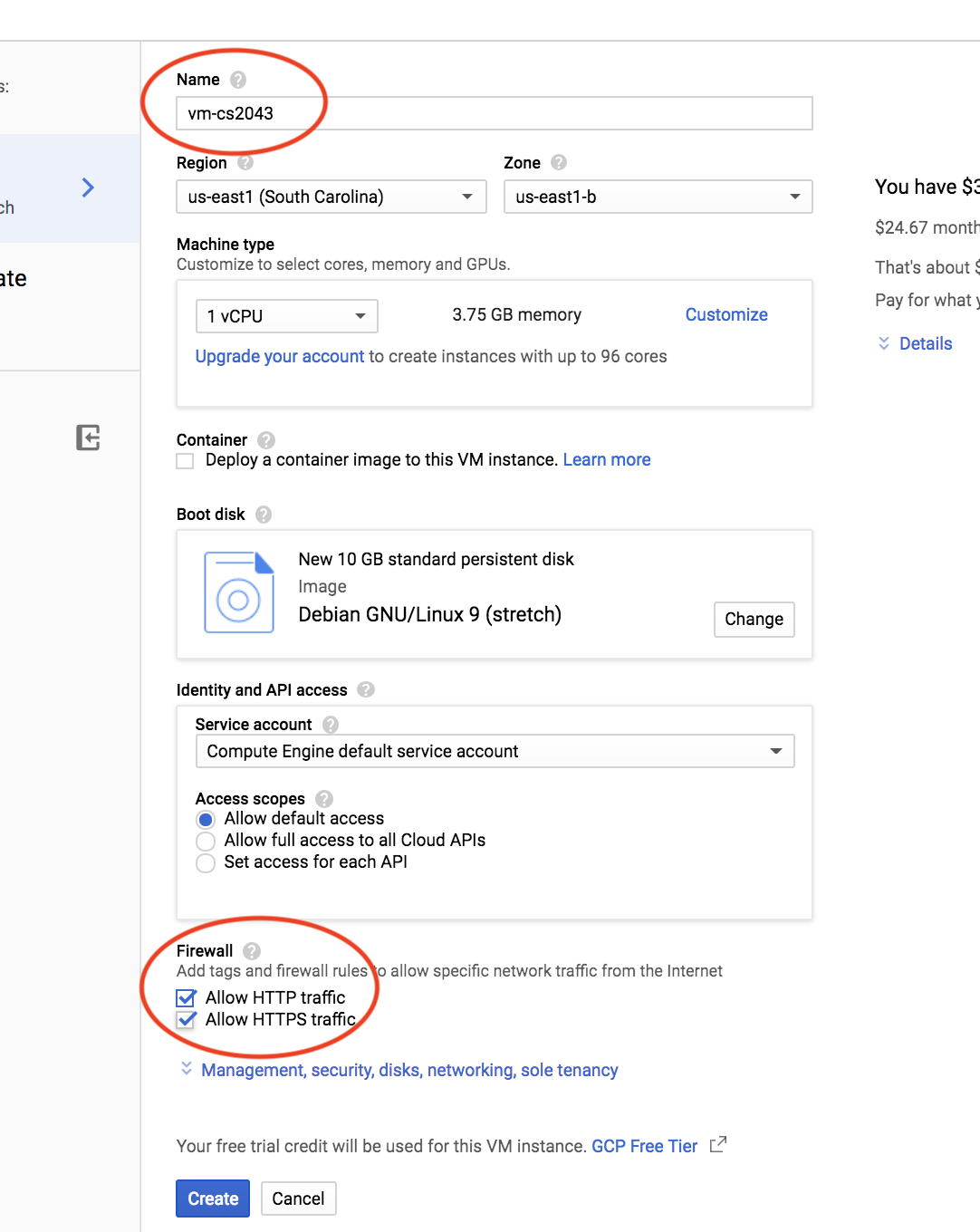
Task: Click the help icon beside Zone label
Action: click(559, 162)
